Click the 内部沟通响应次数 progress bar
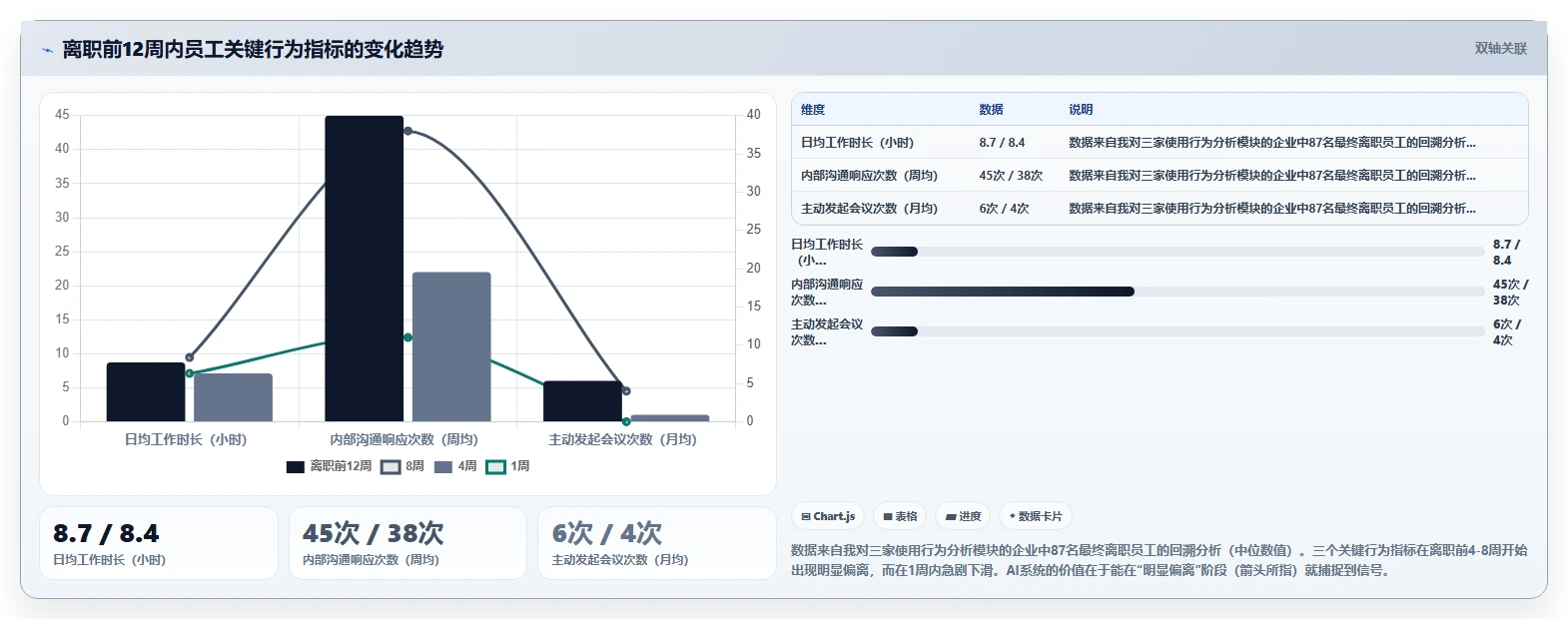This screenshot has height=619, width=1568. pyautogui.click(x=1177, y=292)
